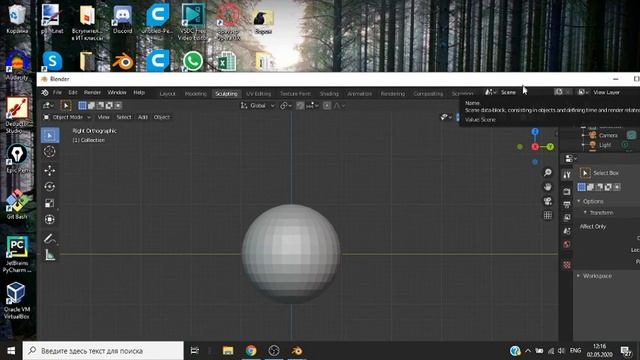
Task: Click the pan hand viewport control
Action: [548, 187]
